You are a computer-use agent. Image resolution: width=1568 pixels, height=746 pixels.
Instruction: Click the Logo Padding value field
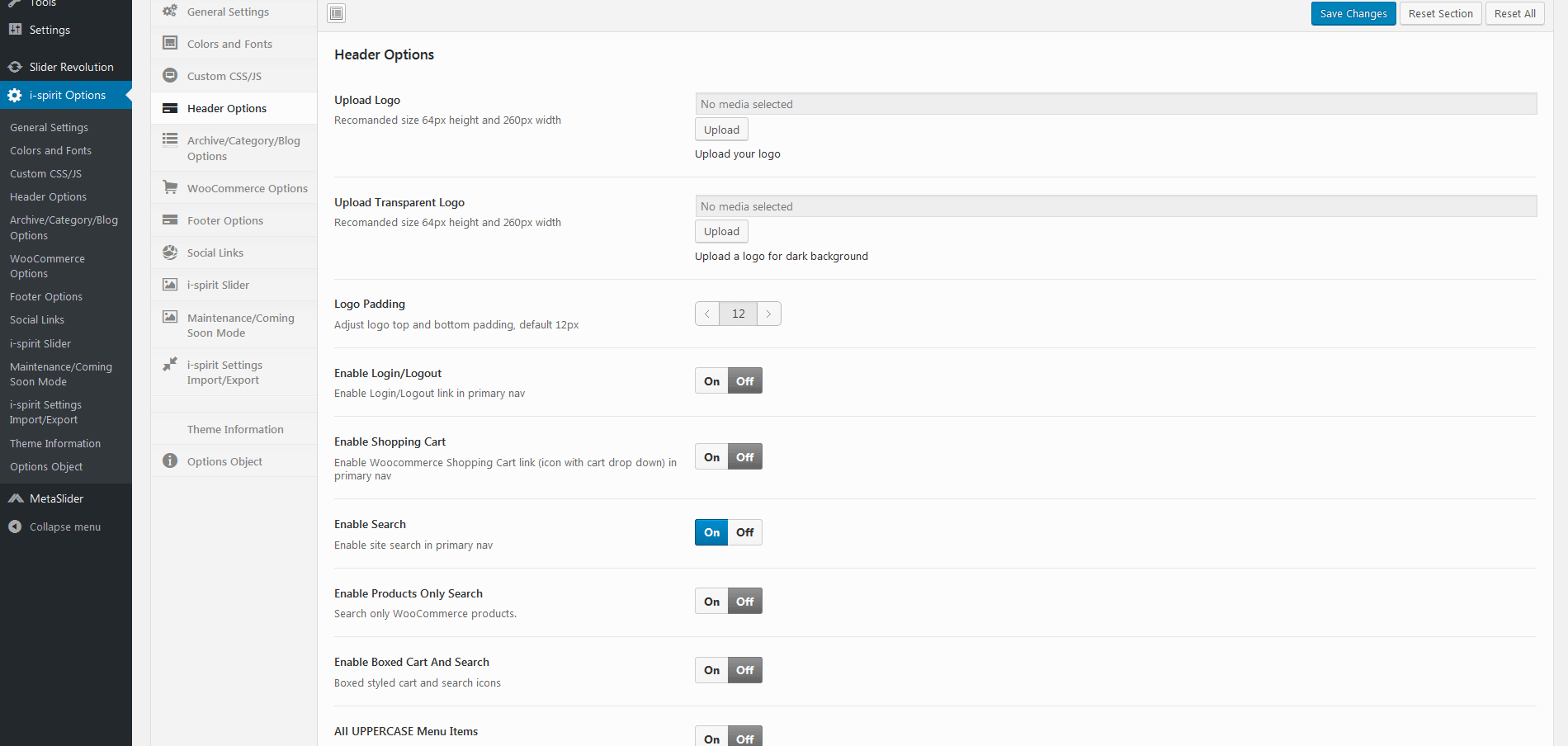click(x=739, y=314)
